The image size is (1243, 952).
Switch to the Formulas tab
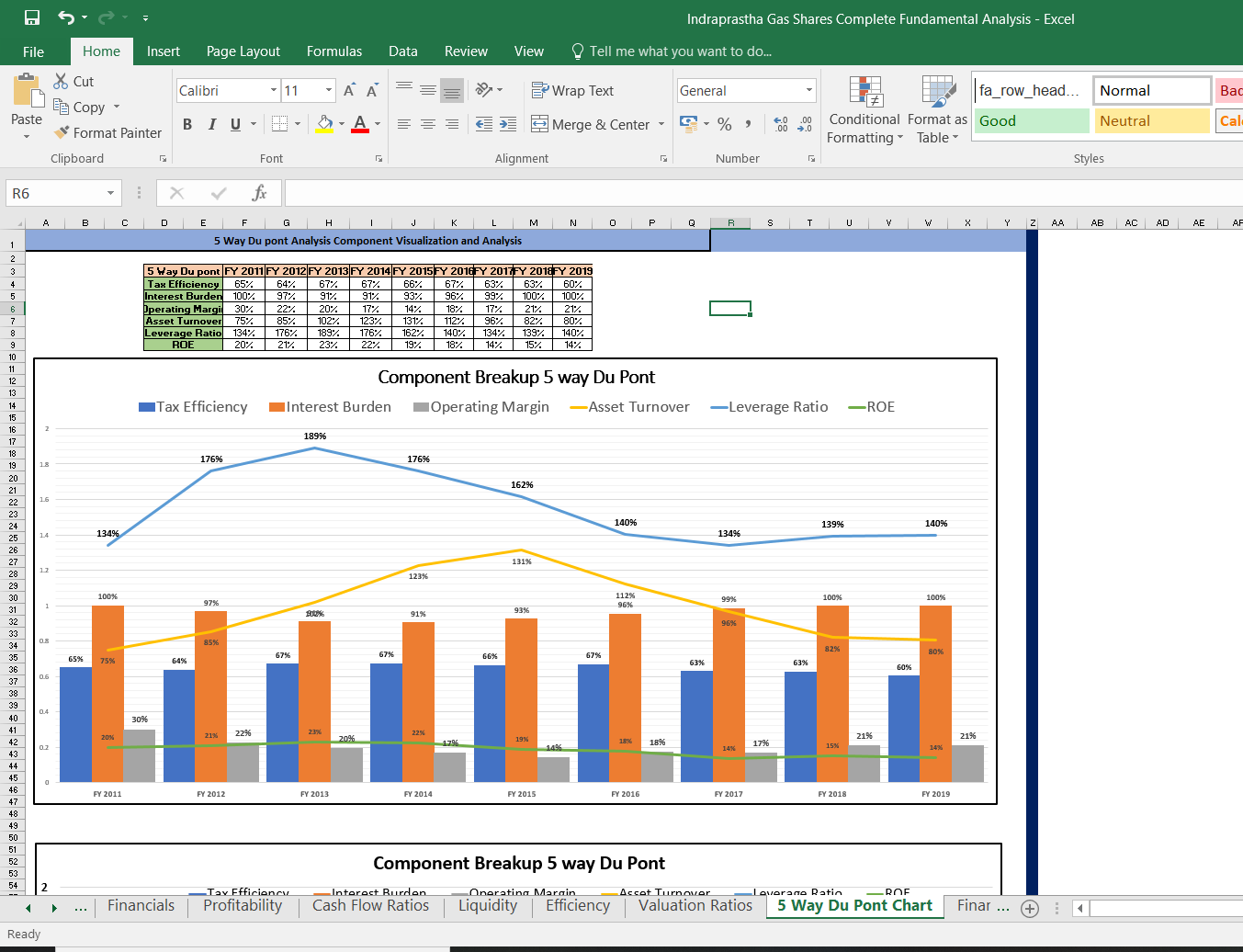pyautogui.click(x=334, y=51)
